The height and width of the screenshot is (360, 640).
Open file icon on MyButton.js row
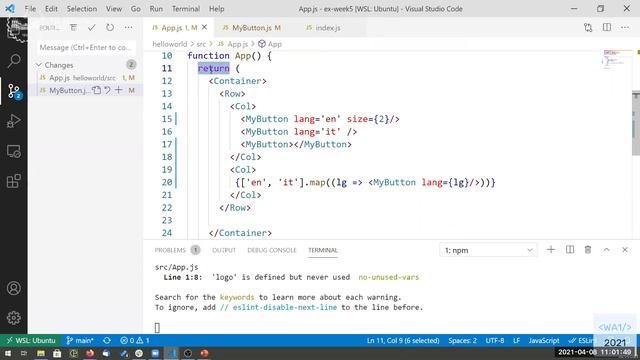click(96, 90)
